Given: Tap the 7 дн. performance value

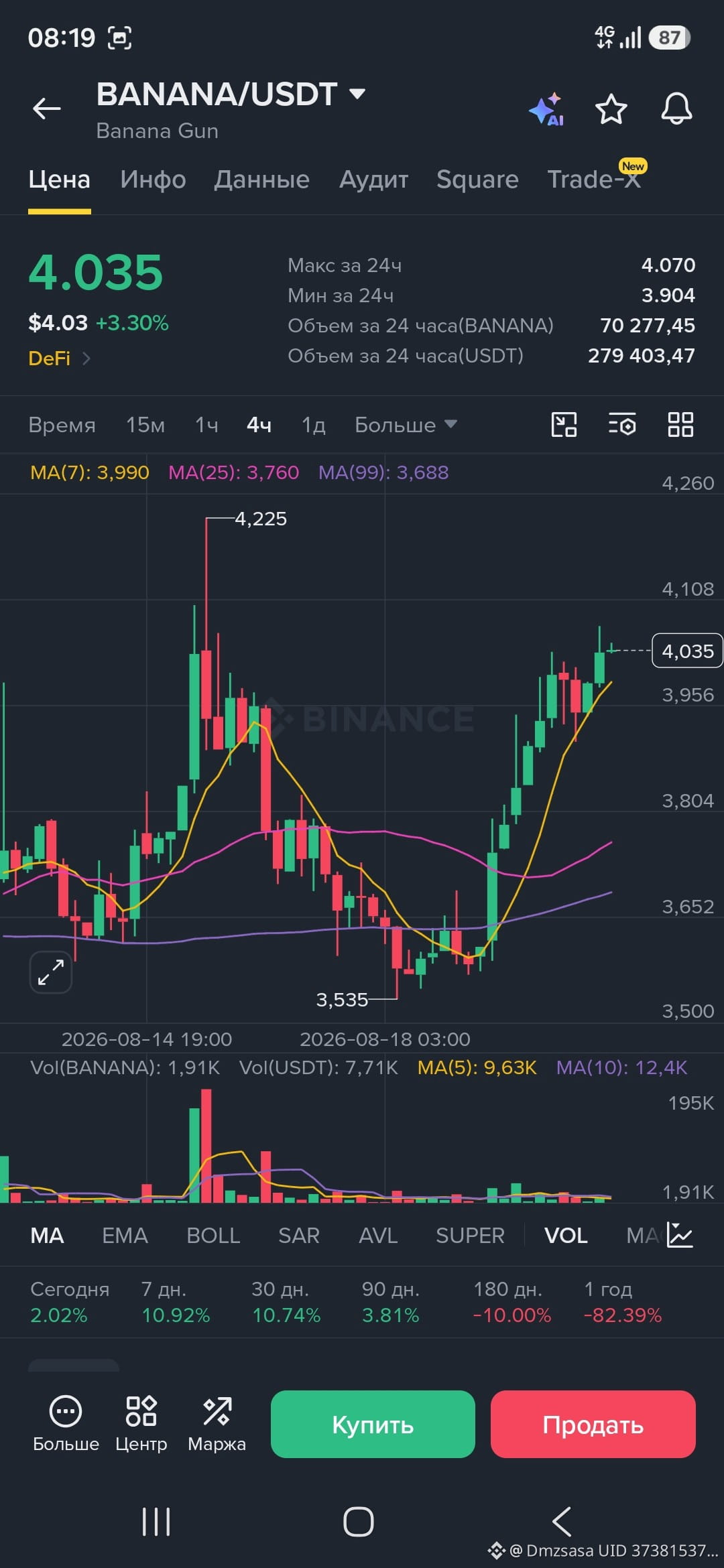Looking at the screenshot, I should [176, 1315].
